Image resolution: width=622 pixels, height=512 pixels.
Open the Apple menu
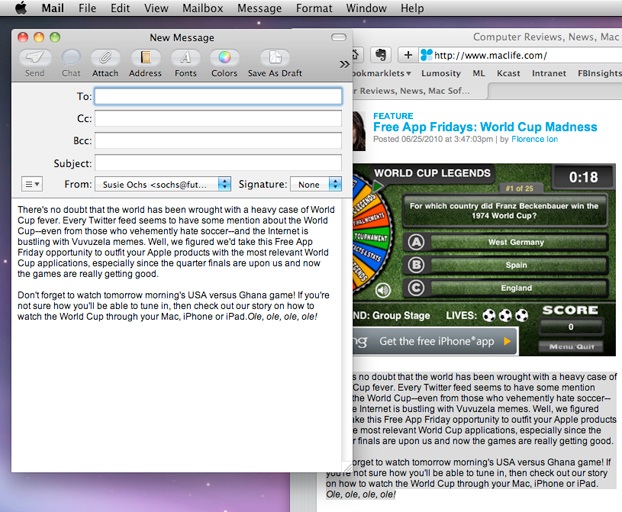click(21, 8)
